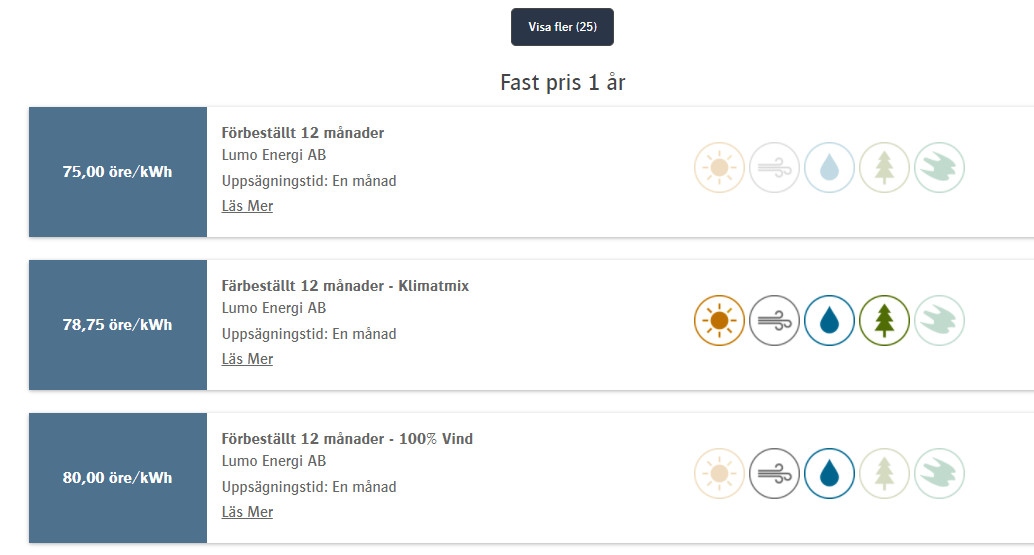The width and height of the screenshot is (1034, 555).
Task: Click the 'Visa fler (25)' button
Action: point(562,27)
